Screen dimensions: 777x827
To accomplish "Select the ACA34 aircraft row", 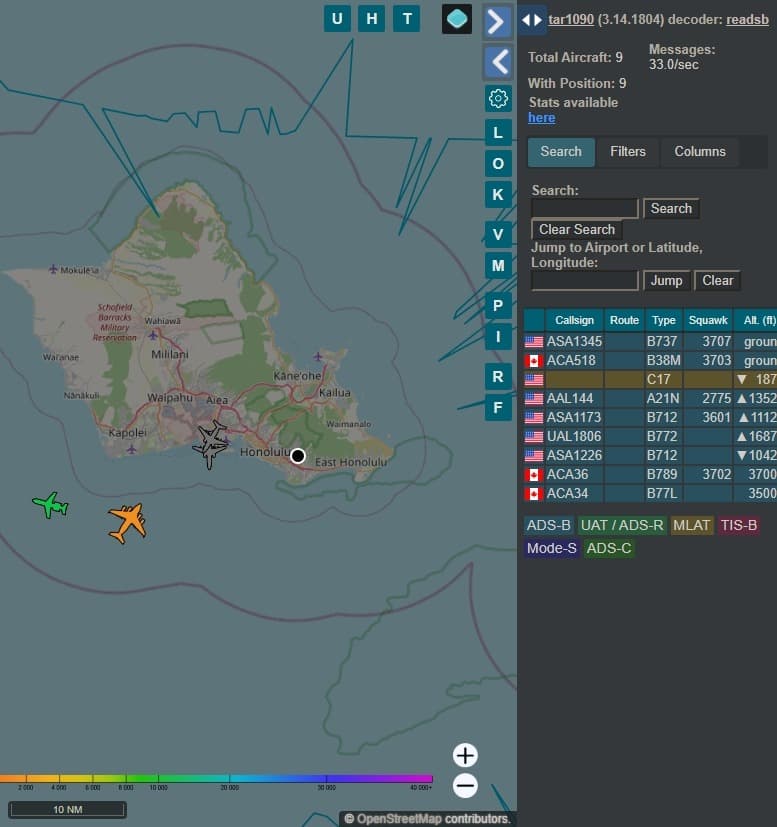I will 650,494.
